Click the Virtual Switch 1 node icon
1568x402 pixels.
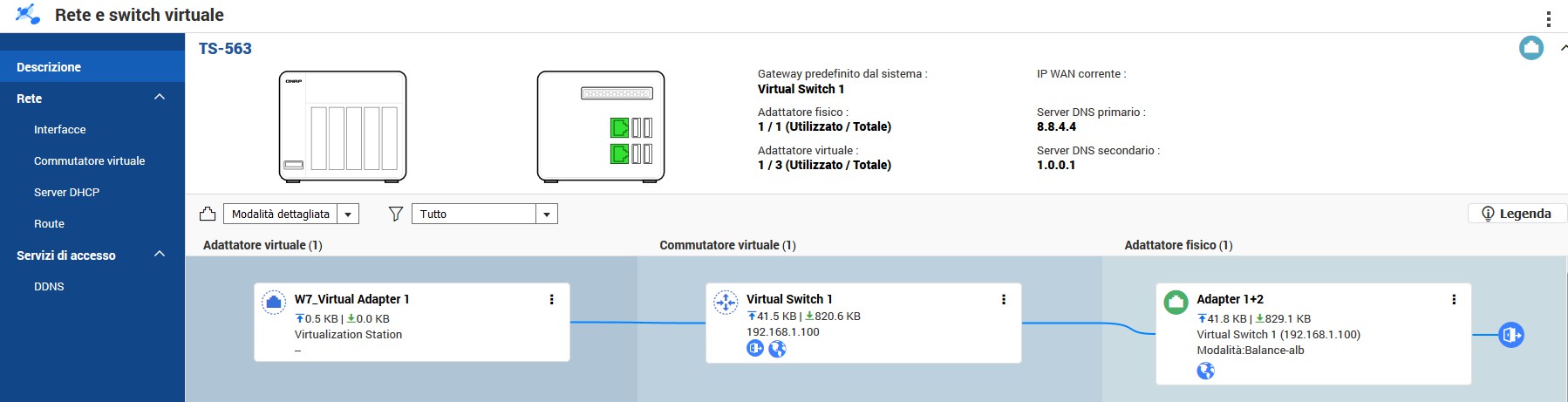(x=726, y=303)
